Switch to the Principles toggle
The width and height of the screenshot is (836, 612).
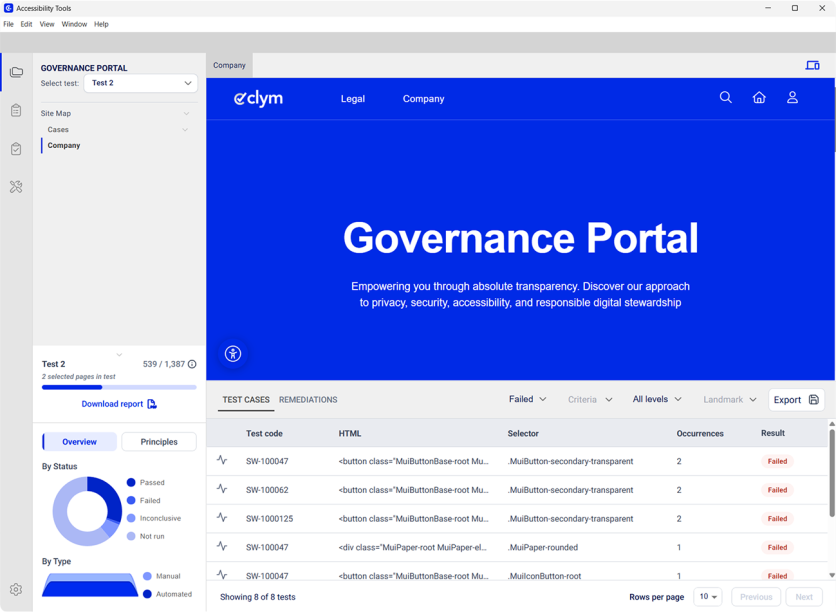(159, 442)
